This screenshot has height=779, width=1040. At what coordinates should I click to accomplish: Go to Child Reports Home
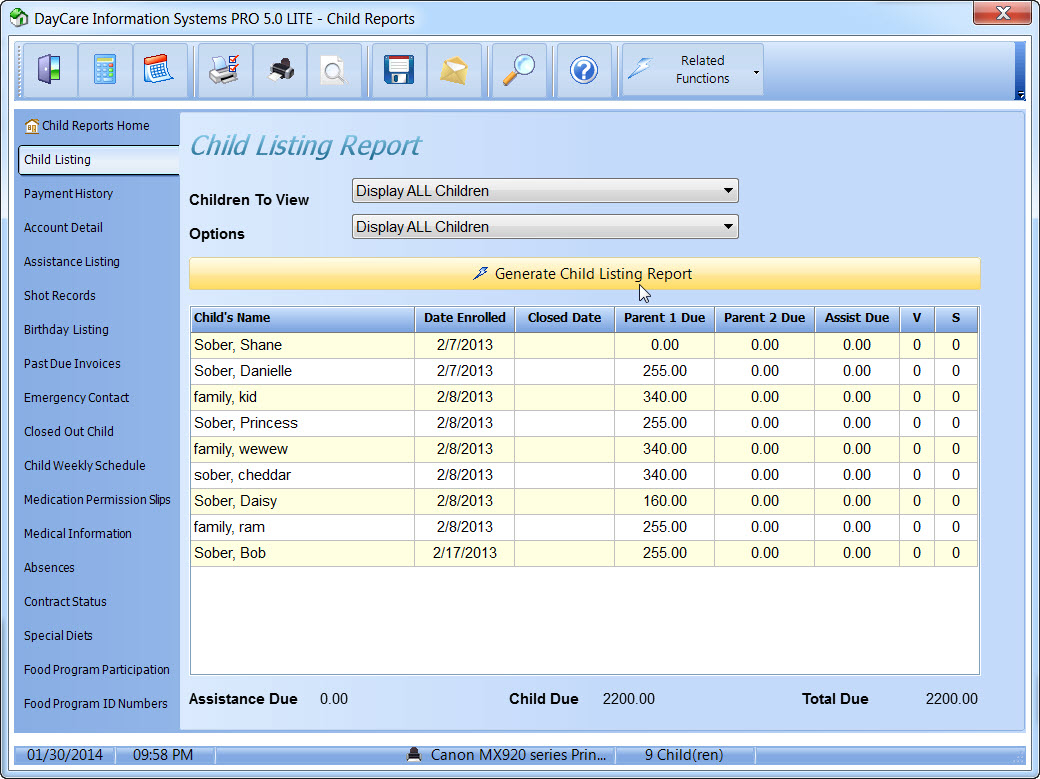(95, 126)
